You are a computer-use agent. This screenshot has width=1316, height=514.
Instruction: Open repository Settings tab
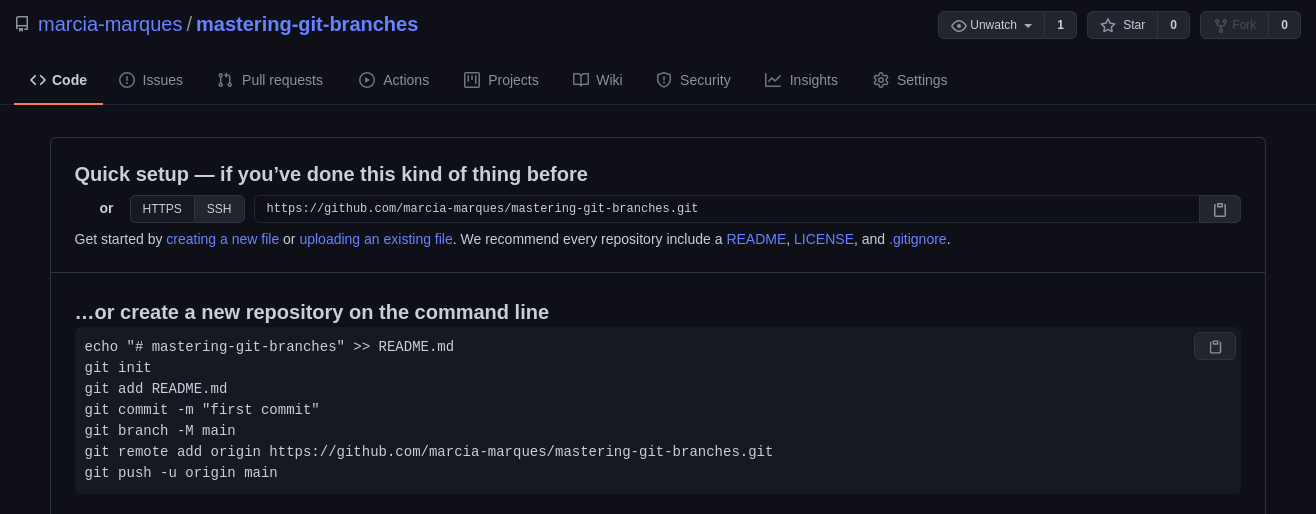[x=910, y=80]
